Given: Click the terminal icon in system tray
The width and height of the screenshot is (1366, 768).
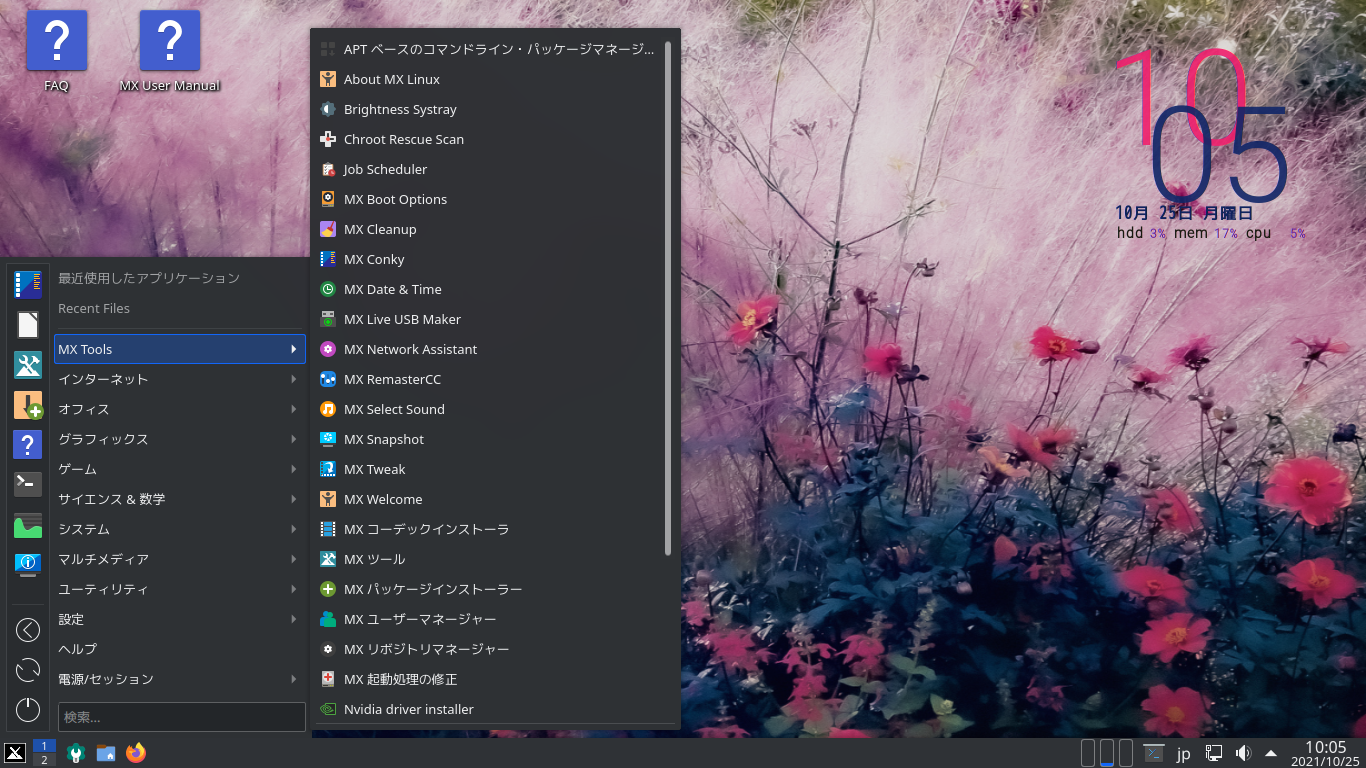Looking at the screenshot, I should coord(1153,753).
